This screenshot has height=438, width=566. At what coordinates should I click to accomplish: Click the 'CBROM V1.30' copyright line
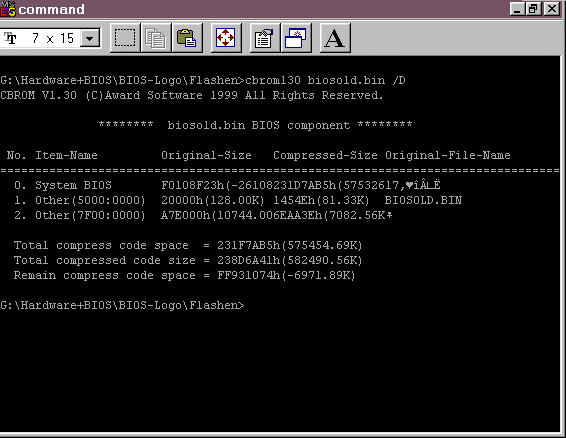(191, 95)
